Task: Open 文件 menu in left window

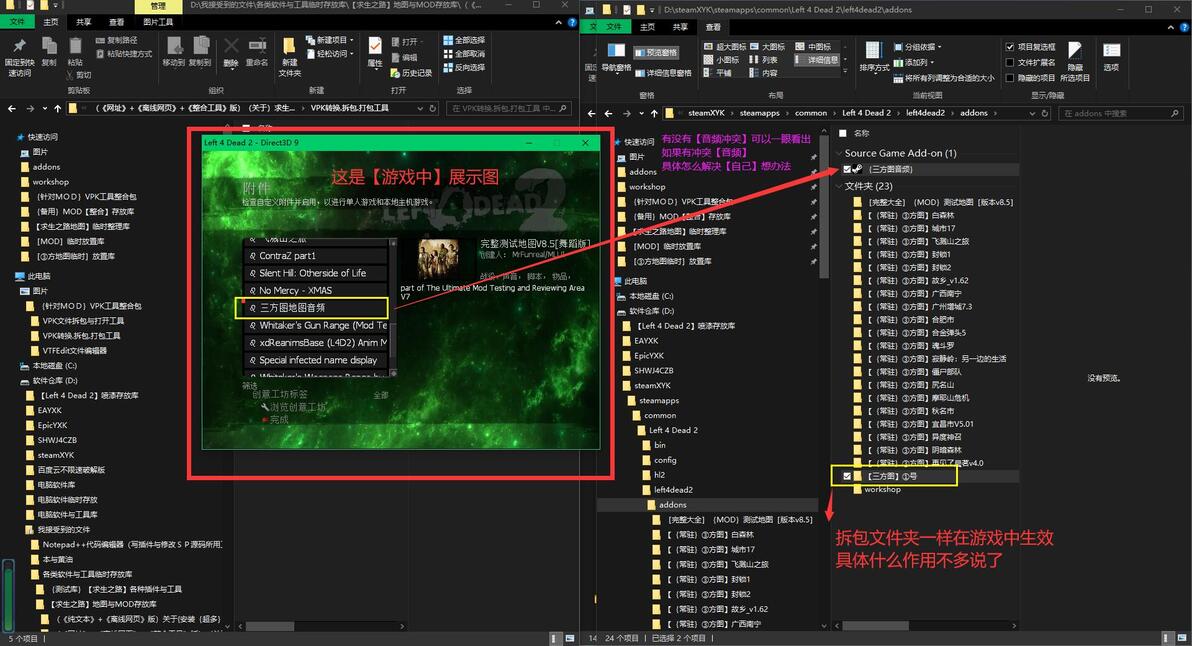Action: pos(17,22)
